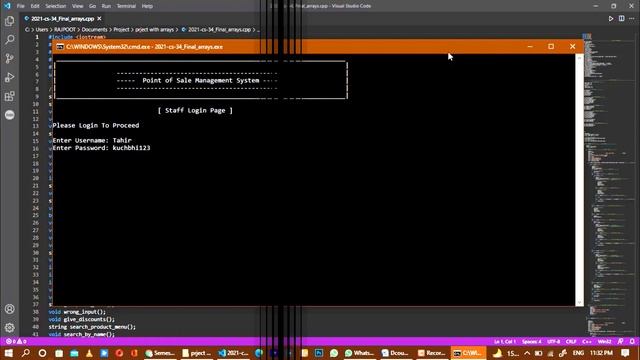Open the Help menu

coord(147,6)
